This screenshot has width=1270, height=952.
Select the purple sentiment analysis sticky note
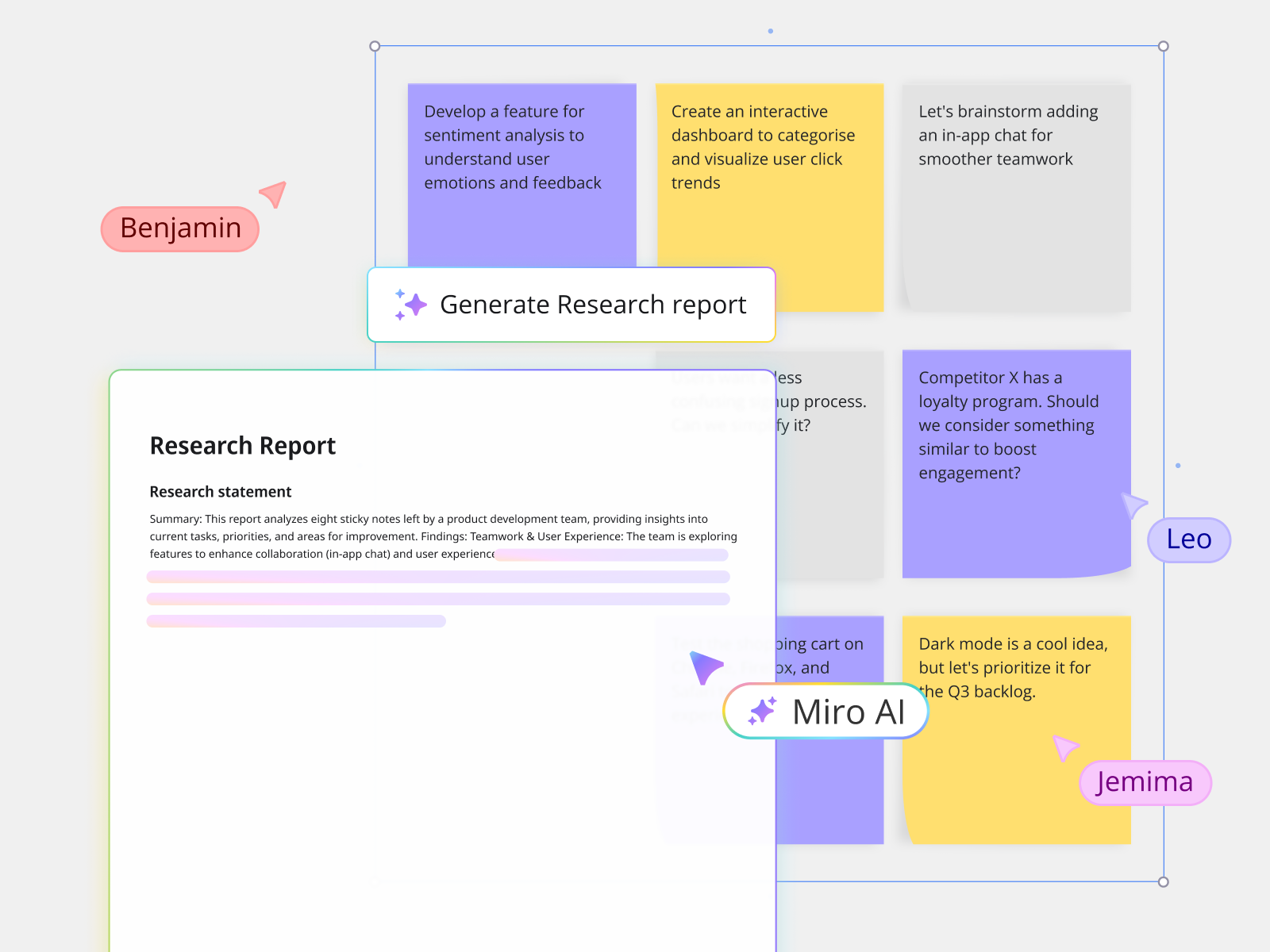522,175
